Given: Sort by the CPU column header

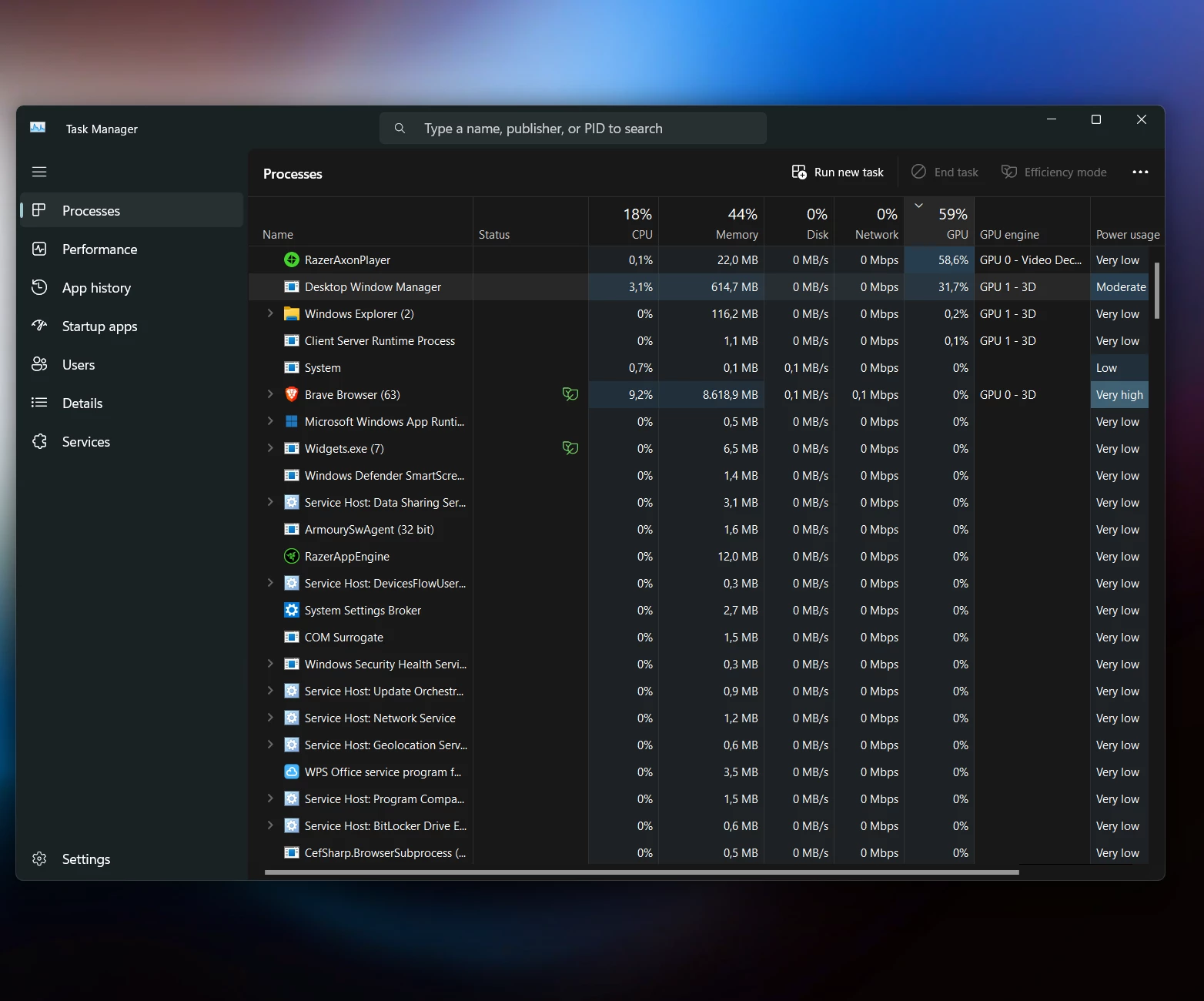Looking at the screenshot, I should tap(624, 222).
